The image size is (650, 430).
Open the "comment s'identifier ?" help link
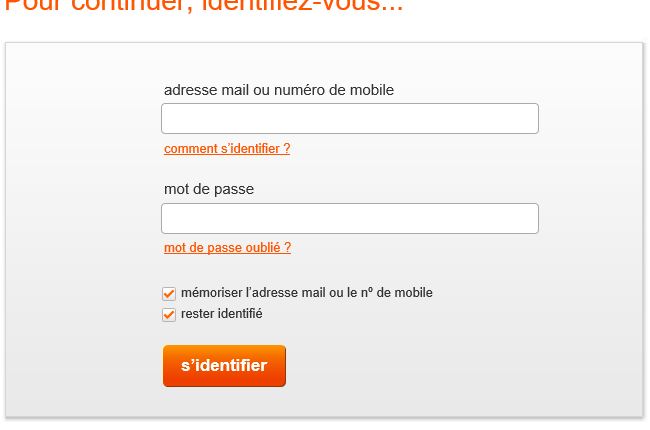227,149
